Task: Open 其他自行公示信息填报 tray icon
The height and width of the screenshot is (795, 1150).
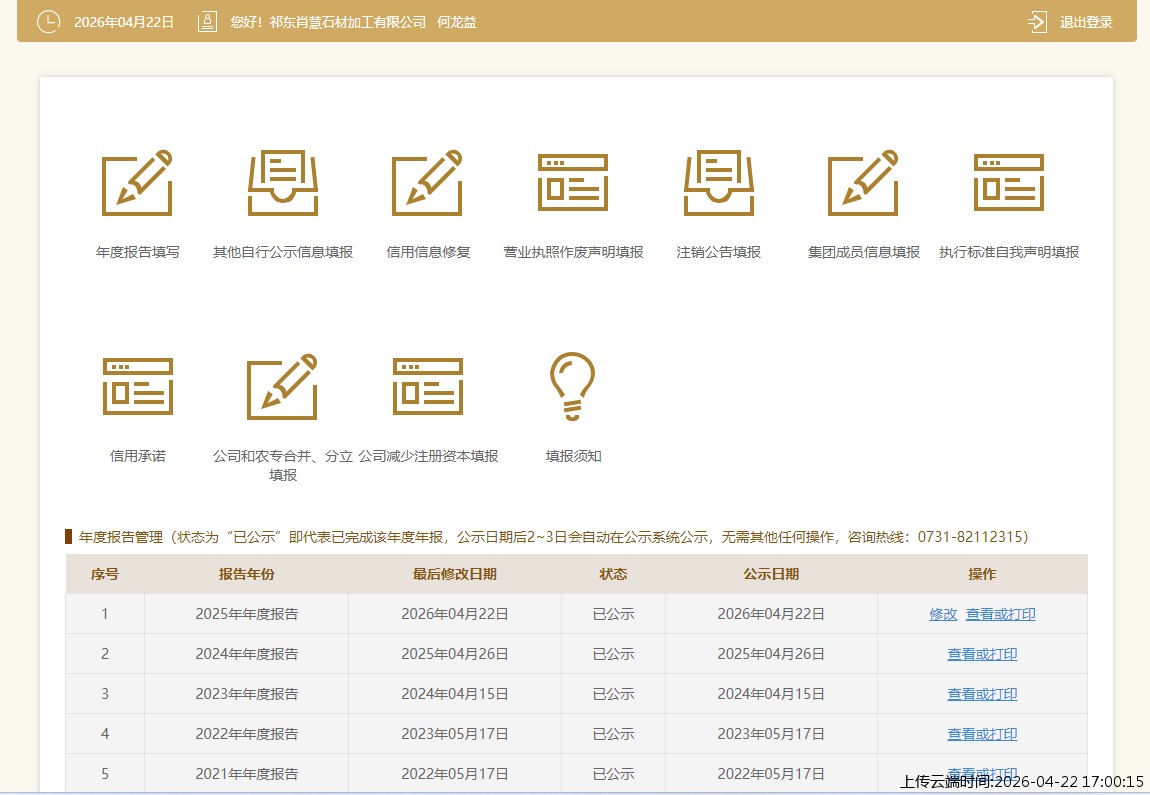Action: coord(283,184)
